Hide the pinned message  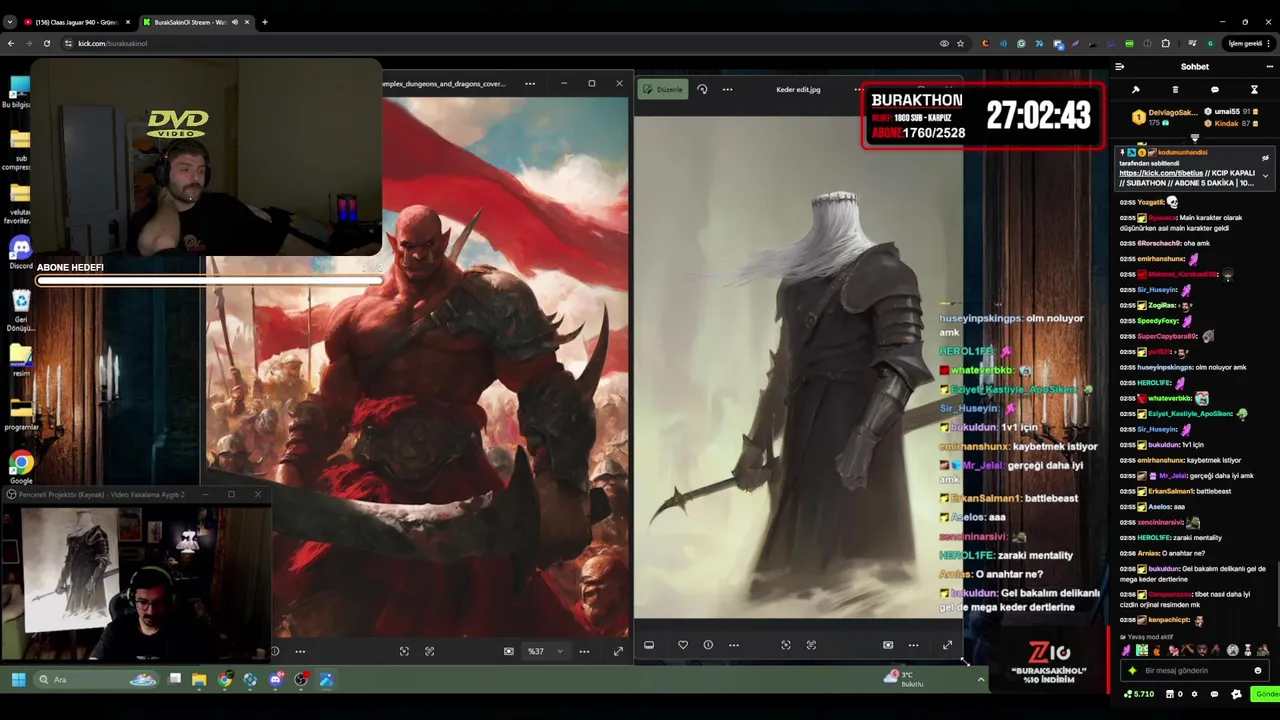pos(1265,158)
